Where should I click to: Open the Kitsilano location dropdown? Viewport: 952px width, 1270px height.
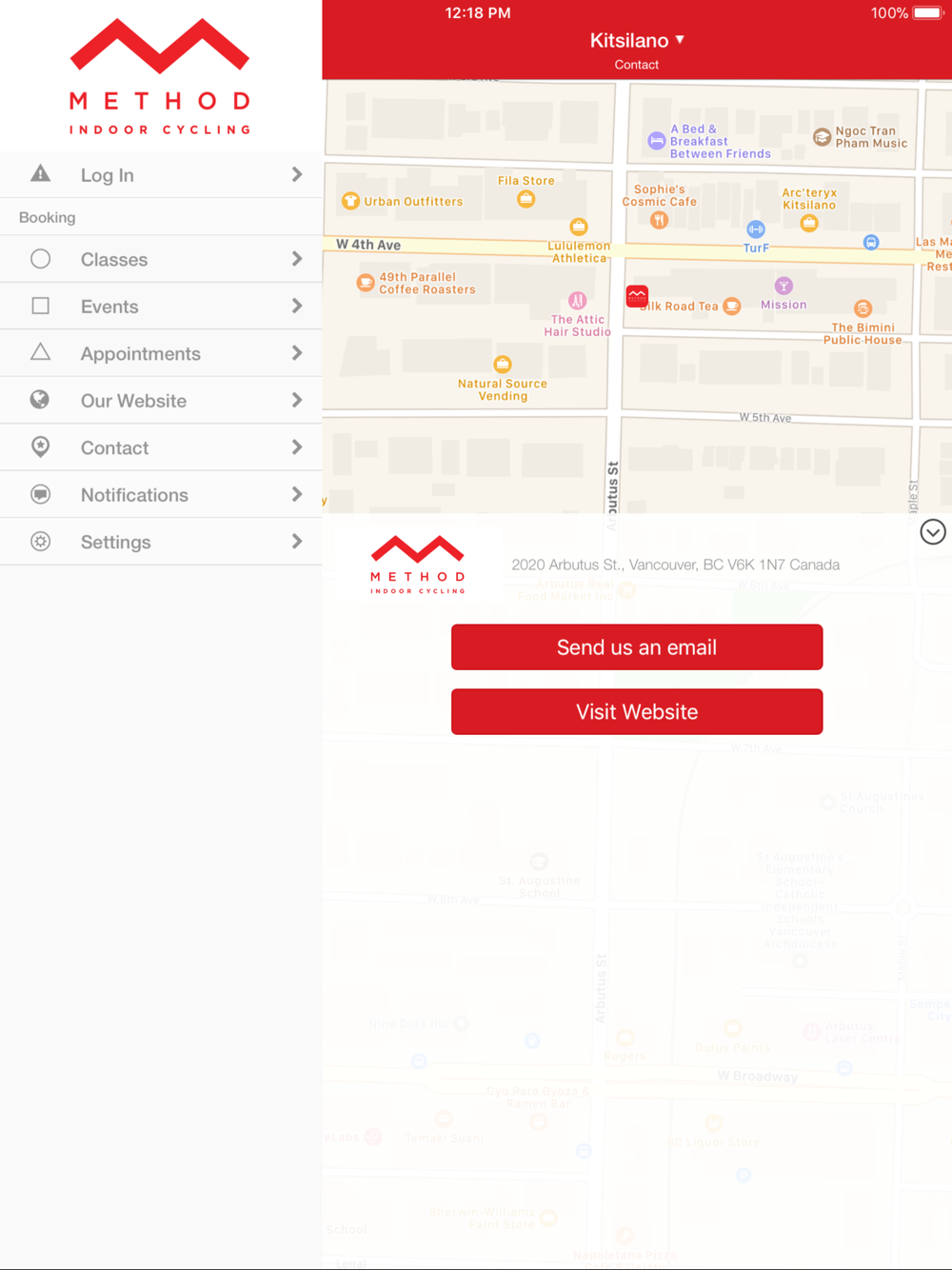pos(637,40)
